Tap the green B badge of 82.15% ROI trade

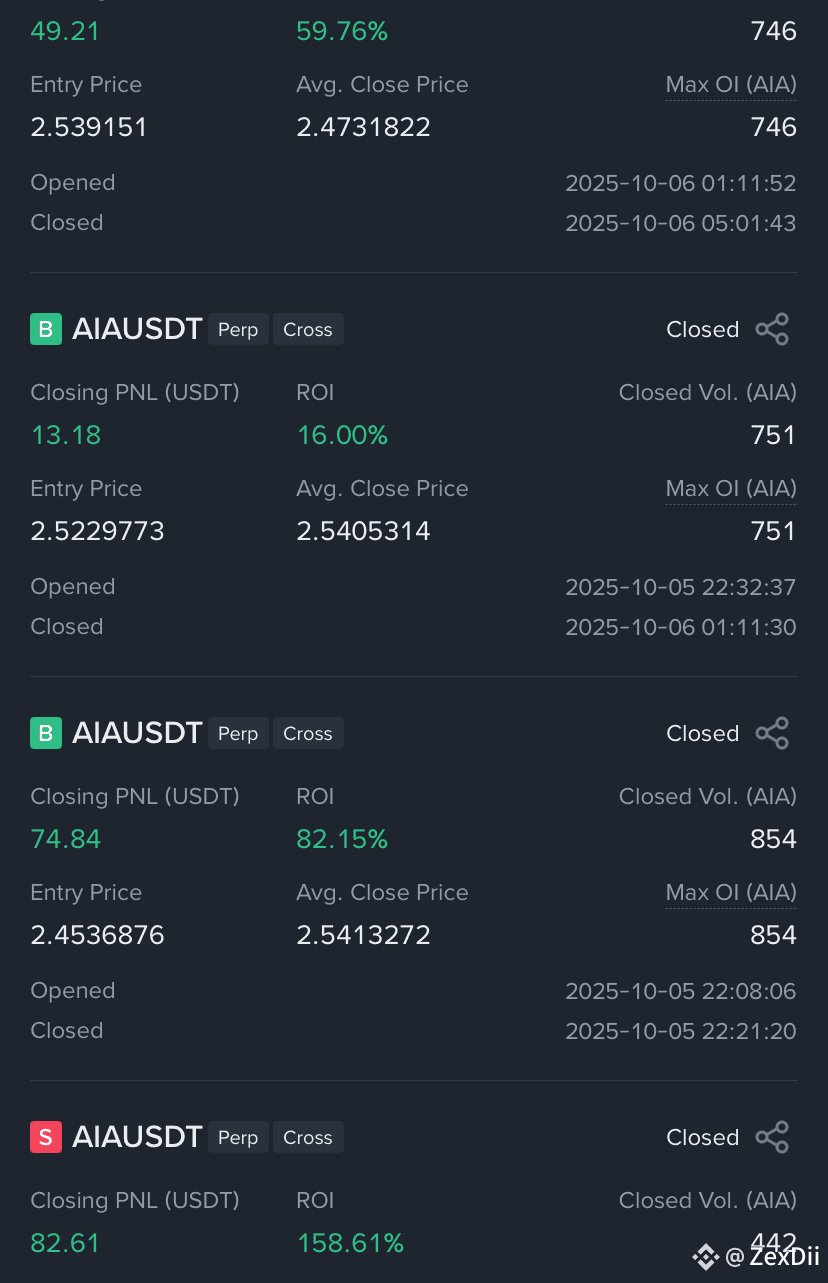point(46,733)
